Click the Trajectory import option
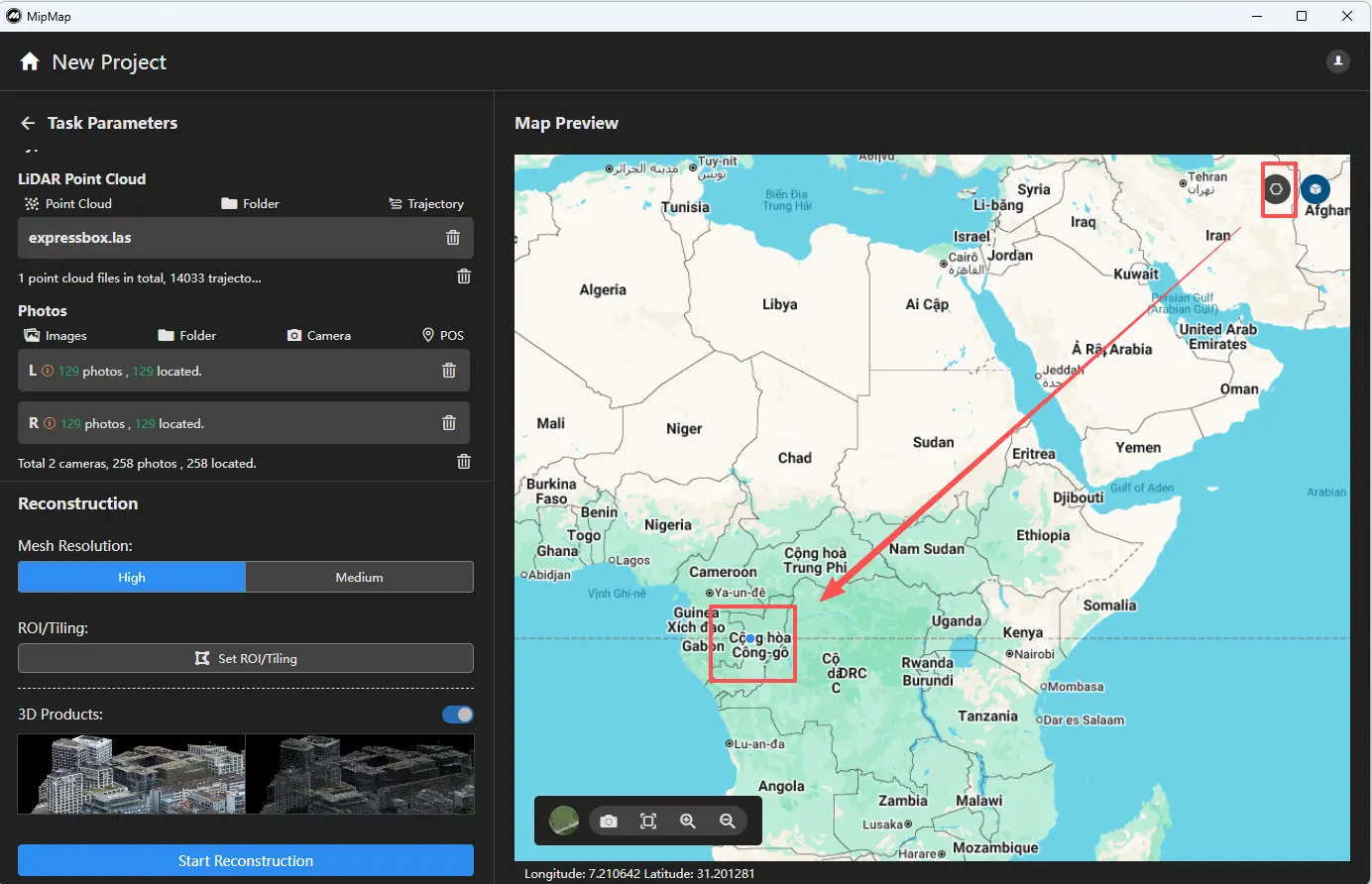Screen dimensions: 1372x884 [426, 204]
